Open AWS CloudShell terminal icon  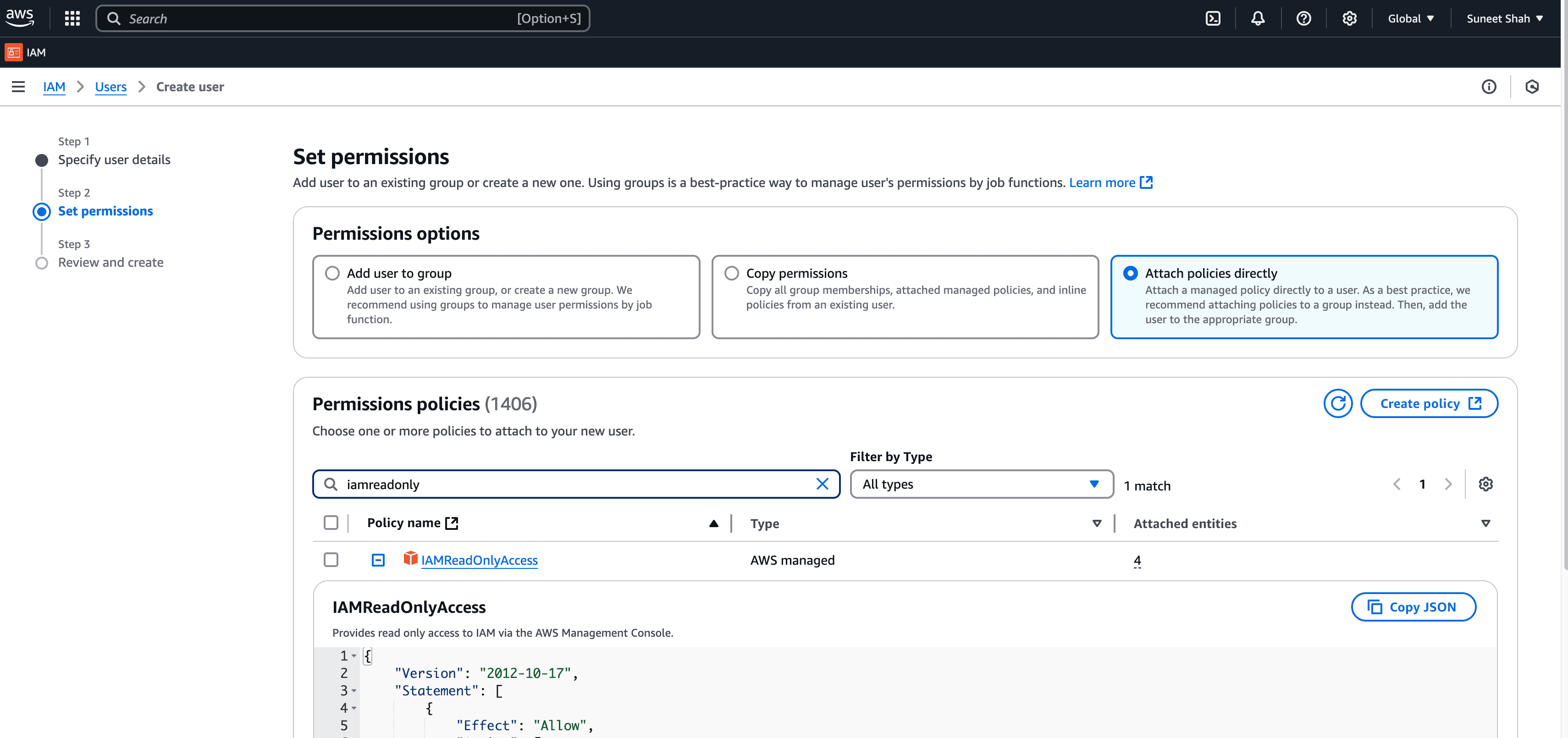(x=1213, y=18)
